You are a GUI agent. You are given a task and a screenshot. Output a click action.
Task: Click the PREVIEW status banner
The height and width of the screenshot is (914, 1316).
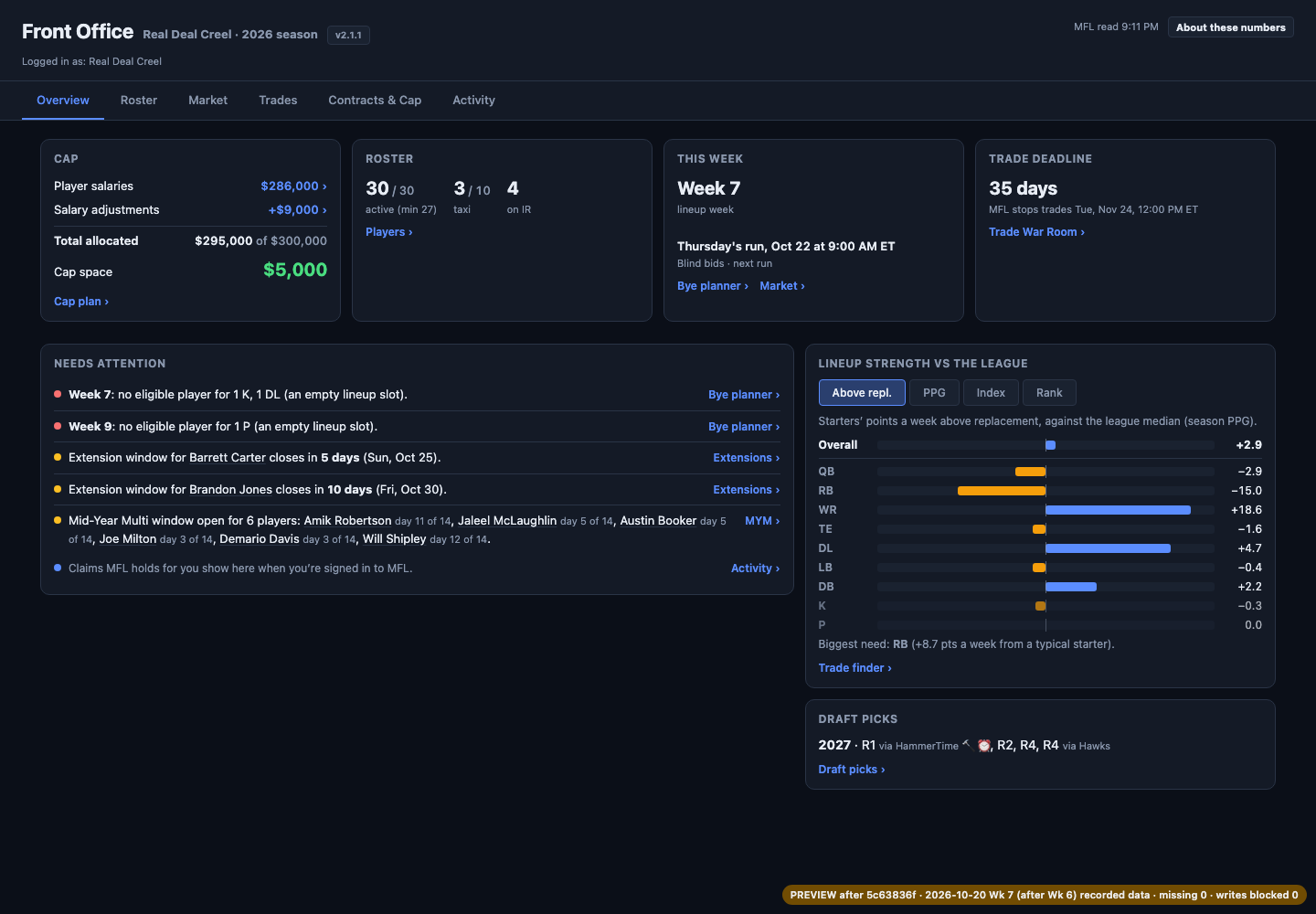click(x=1045, y=895)
